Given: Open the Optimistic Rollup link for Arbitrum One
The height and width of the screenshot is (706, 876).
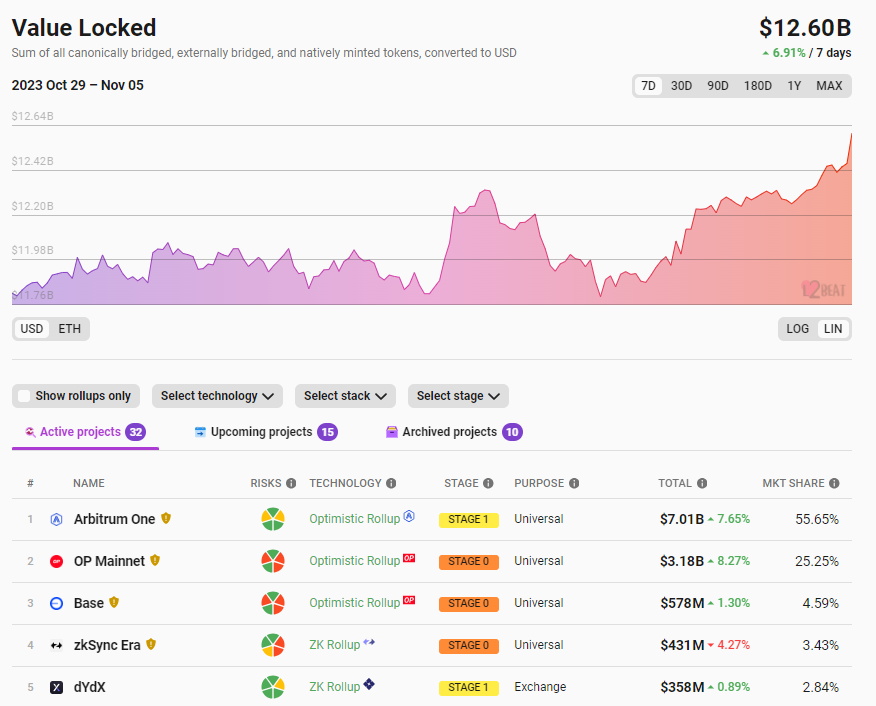Looking at the screenshot, I should pyautogui.click(x=354, y=519).
